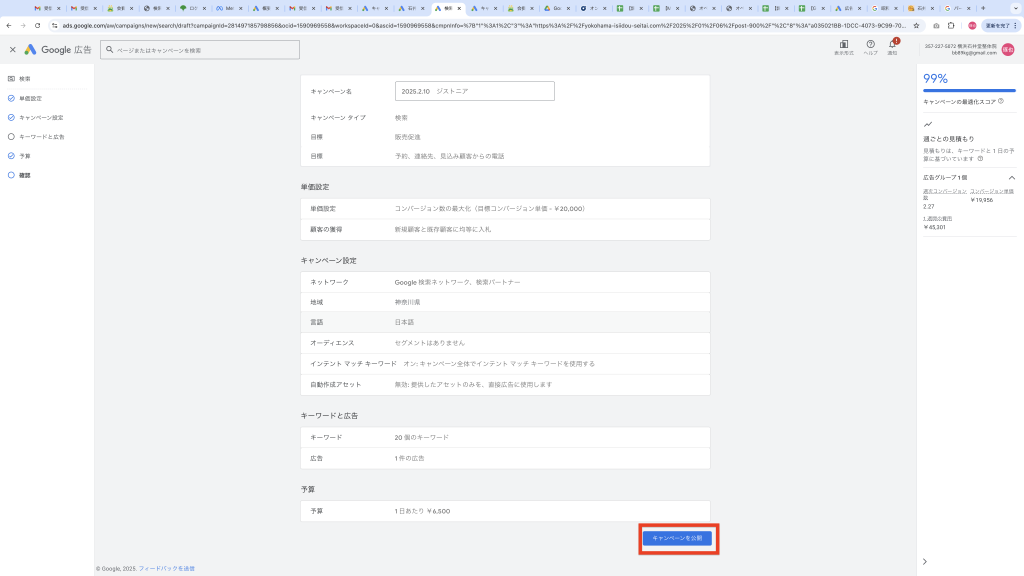Jump to 予算 step in sidebar
1024x576 pixels.
[x=24, y=156]
